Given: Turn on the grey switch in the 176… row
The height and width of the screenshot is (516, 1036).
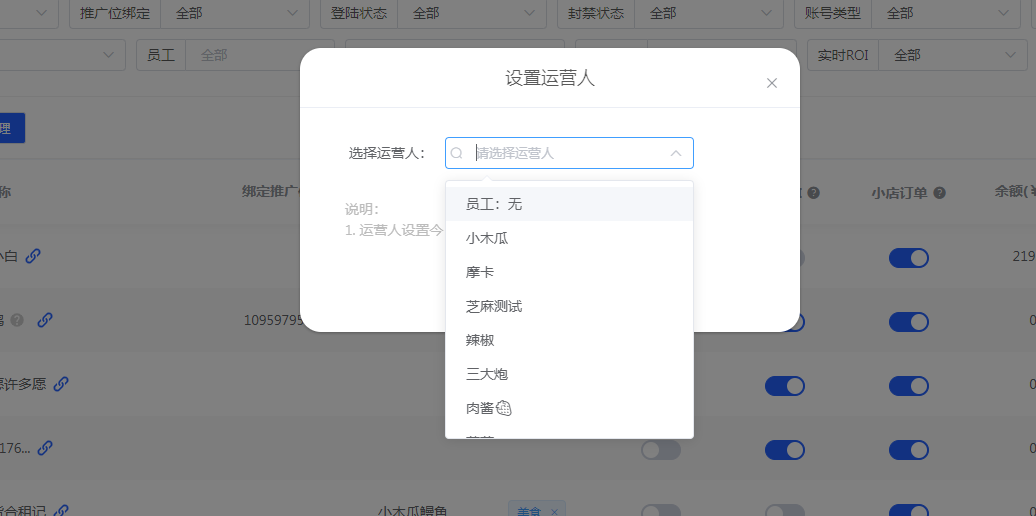Looking at the screenshot, I should tap(660, 450).
